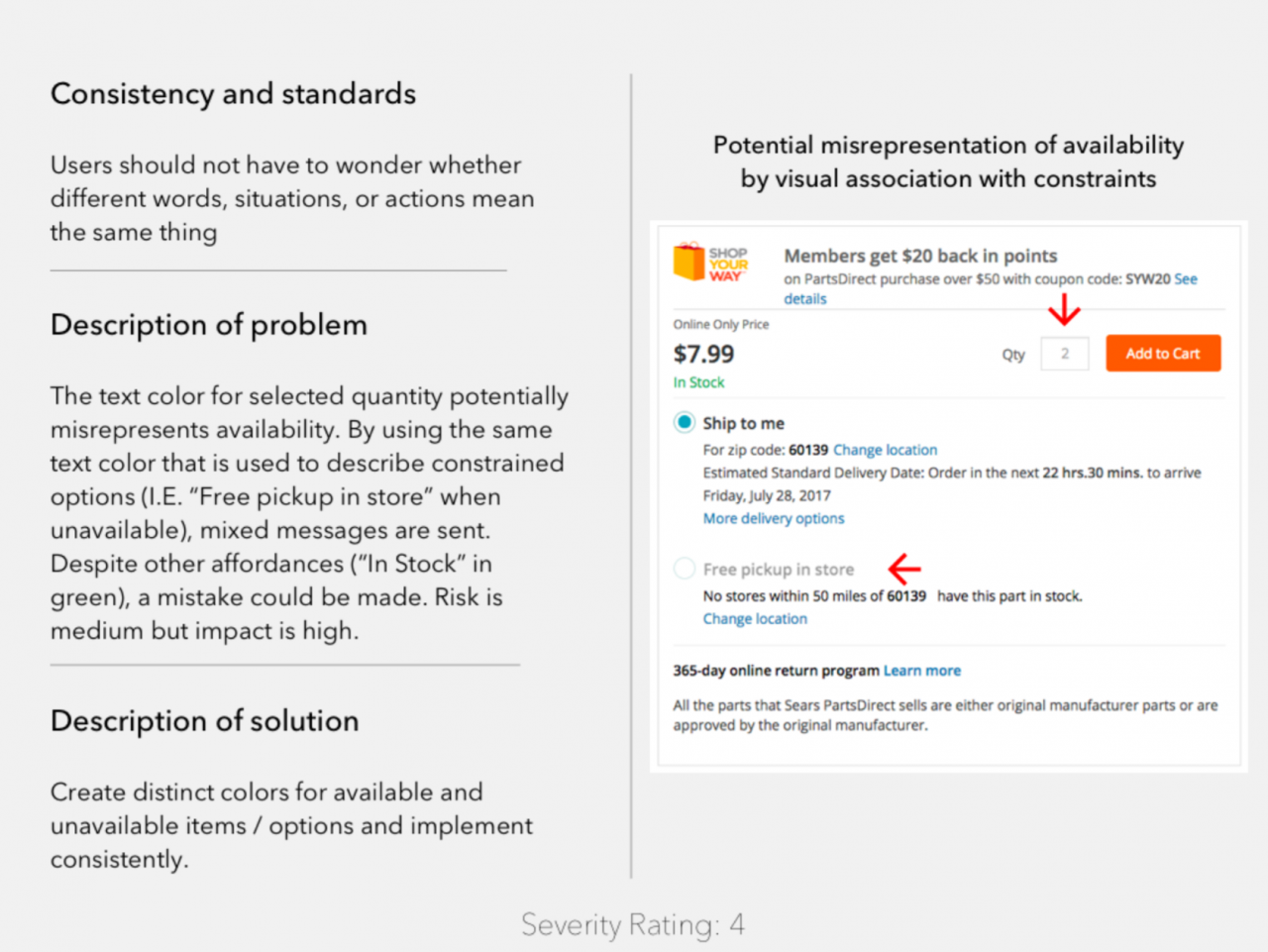1268x952 pixels.
Task: Open the "See details" coupon link
Action: (x=1185, y=279)
